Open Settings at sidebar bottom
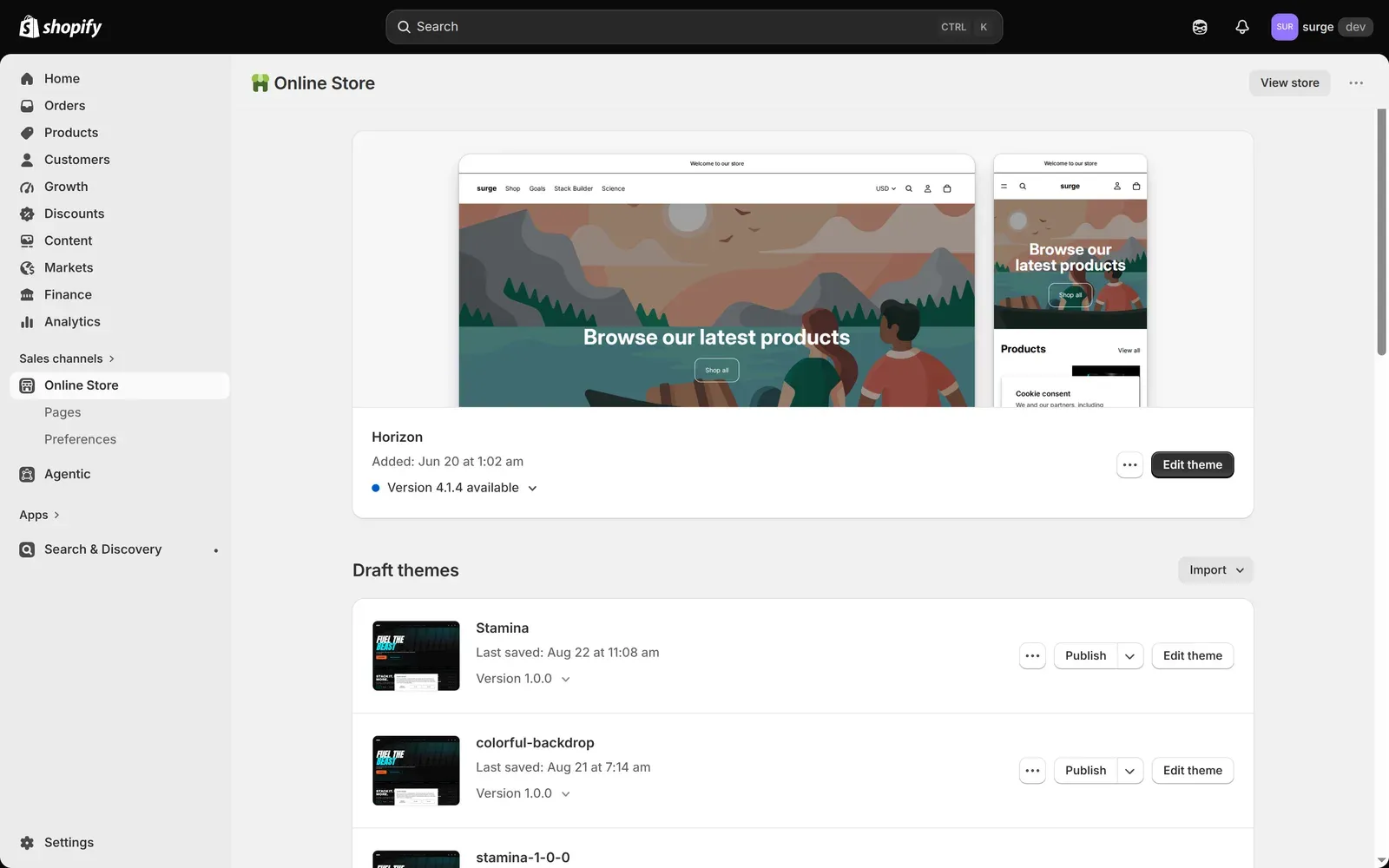Viewport: 1389px width, 868px height. coord(120,843)
